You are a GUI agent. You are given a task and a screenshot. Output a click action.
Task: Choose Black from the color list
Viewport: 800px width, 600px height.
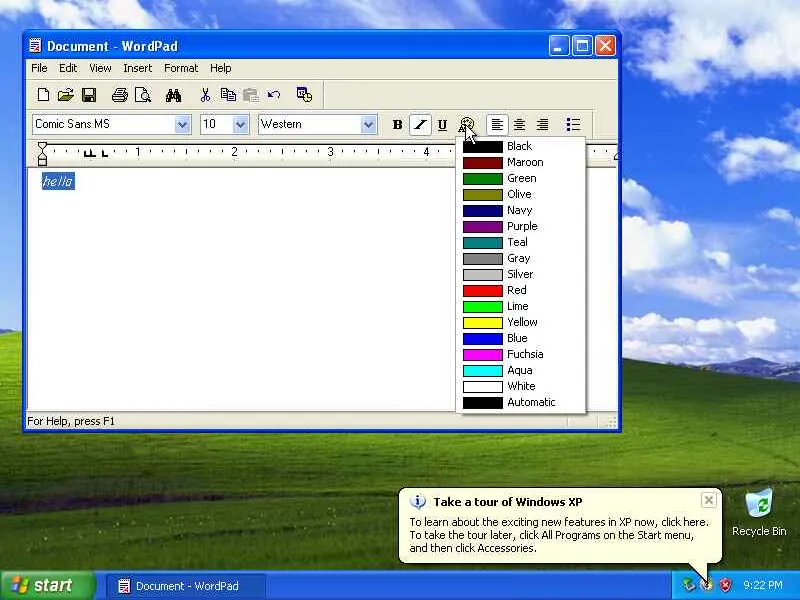520,146
